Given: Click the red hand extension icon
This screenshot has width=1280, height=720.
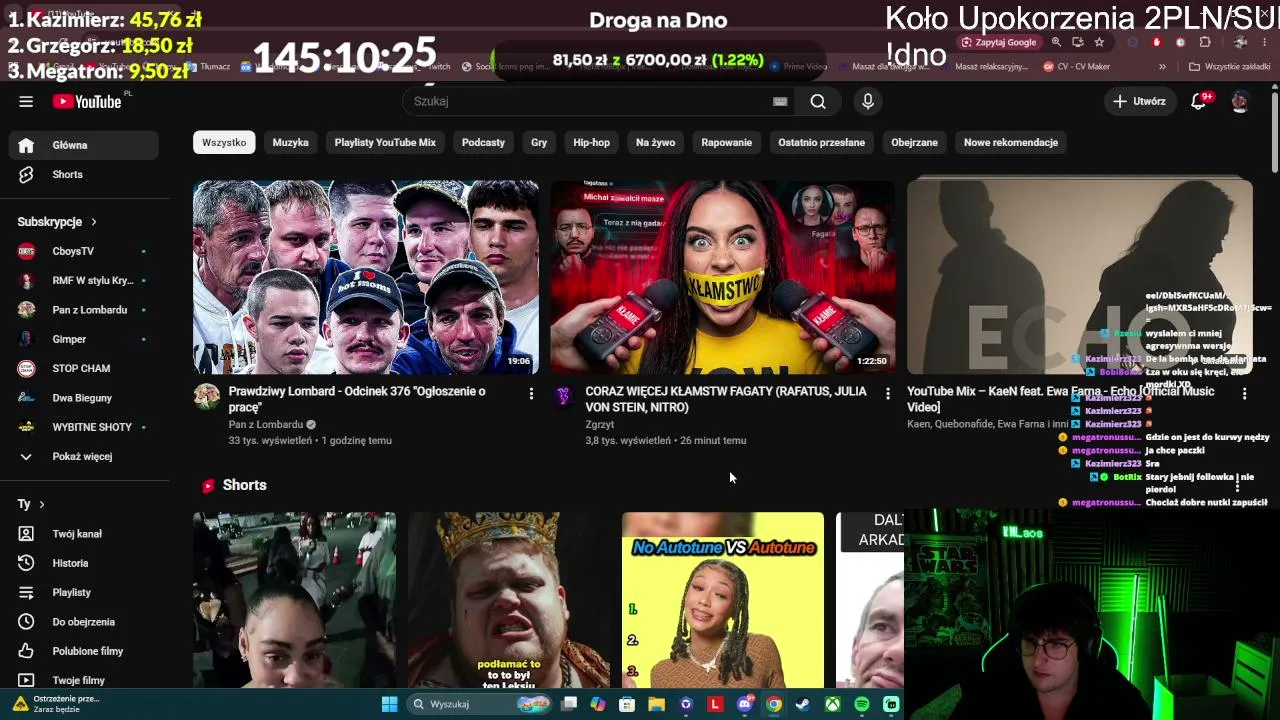Looking at the screenshot, I should point(1157,42).
